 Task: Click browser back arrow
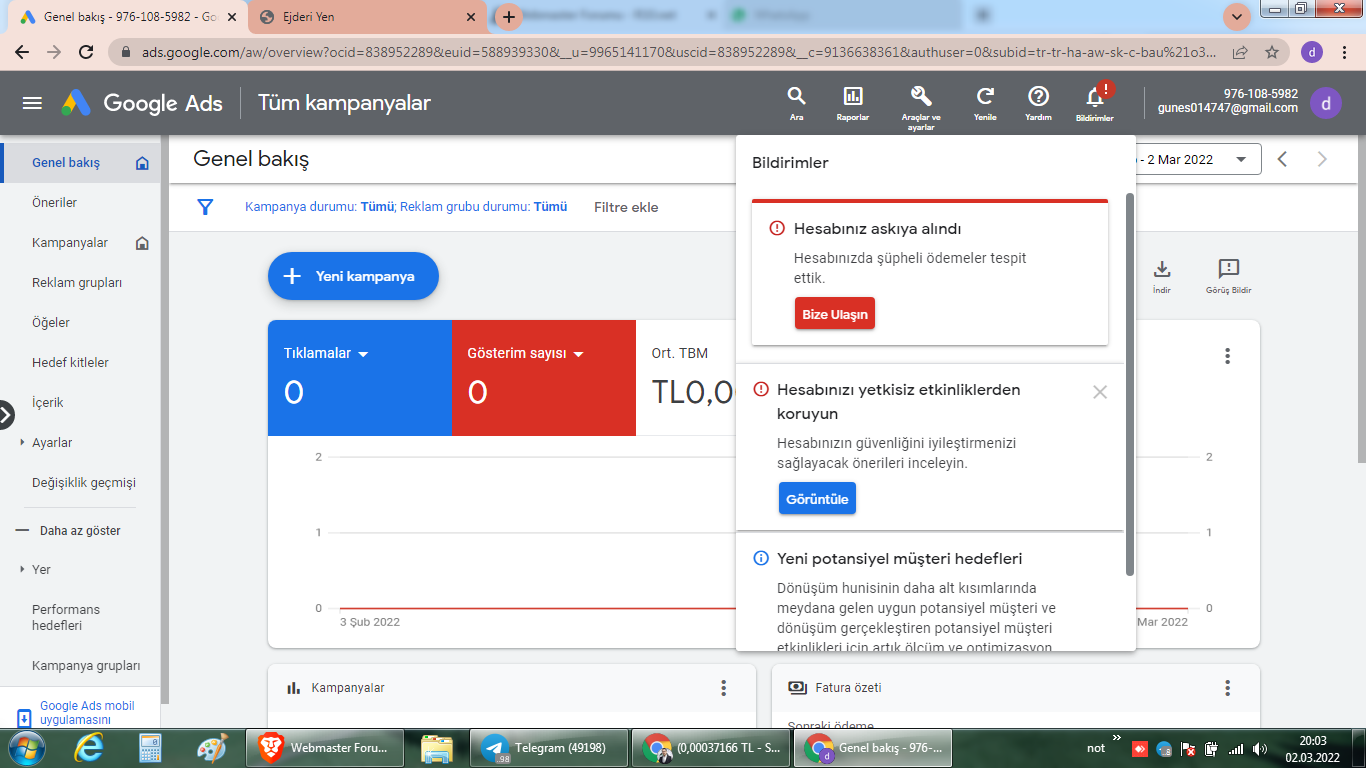tap(22, 52)
